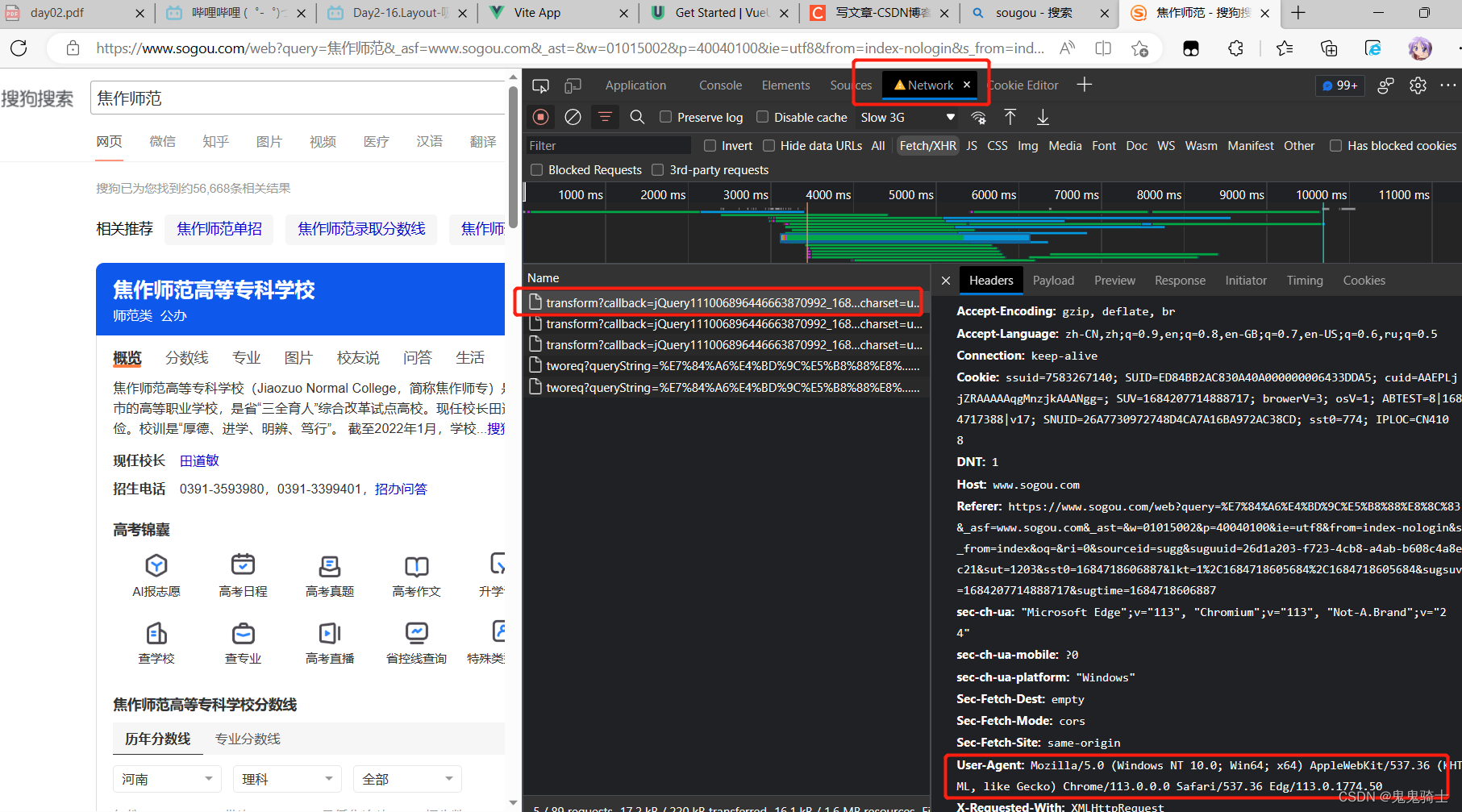Stop recording network log

pos(540,117)
